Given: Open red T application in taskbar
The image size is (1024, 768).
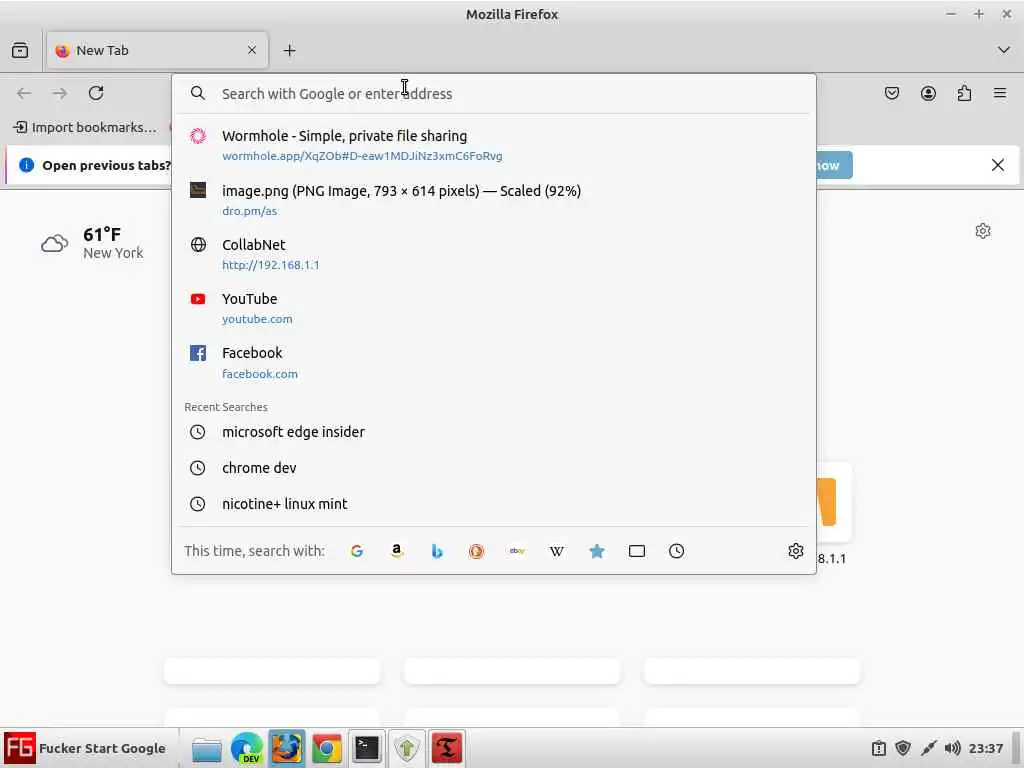Looking at the screenshot, I should point(447,748).
